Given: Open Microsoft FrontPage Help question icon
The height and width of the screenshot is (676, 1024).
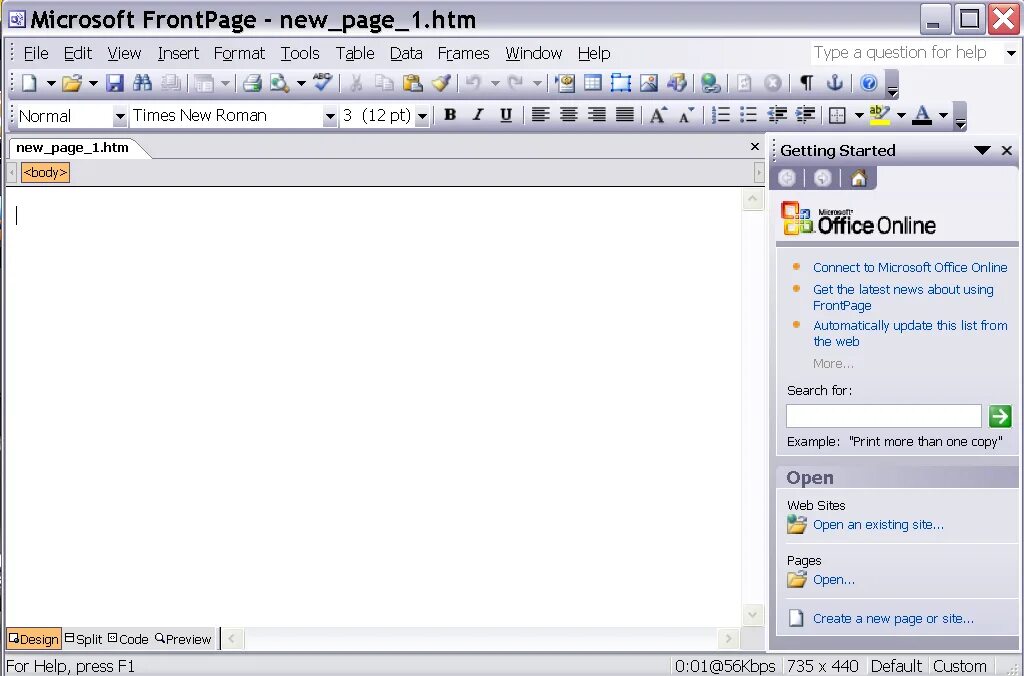Looking at the screenshot, I should (868, 83).
